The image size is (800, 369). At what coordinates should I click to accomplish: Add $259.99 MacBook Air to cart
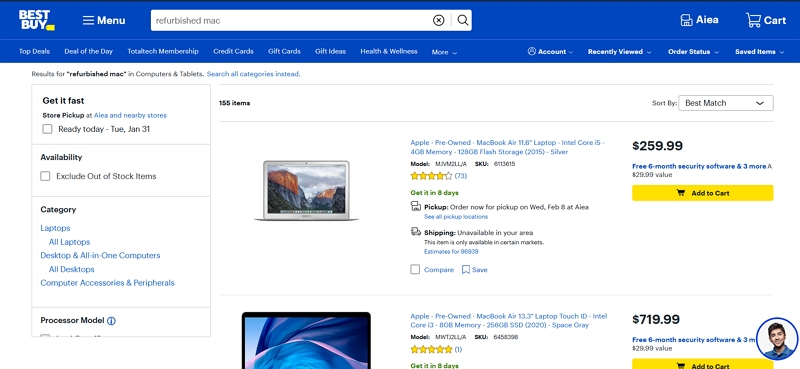[703, 193]
